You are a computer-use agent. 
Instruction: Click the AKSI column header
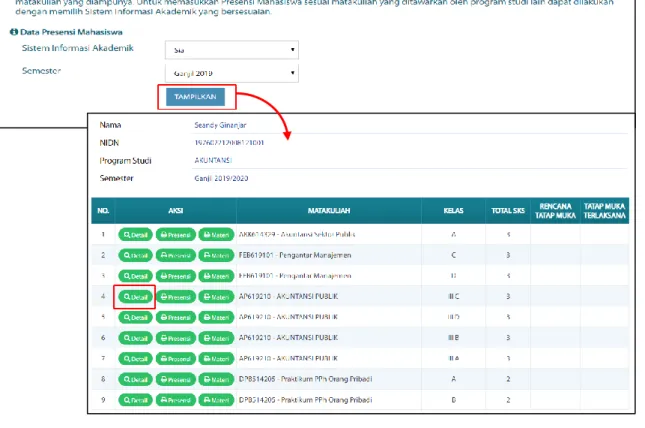(176, 211)
